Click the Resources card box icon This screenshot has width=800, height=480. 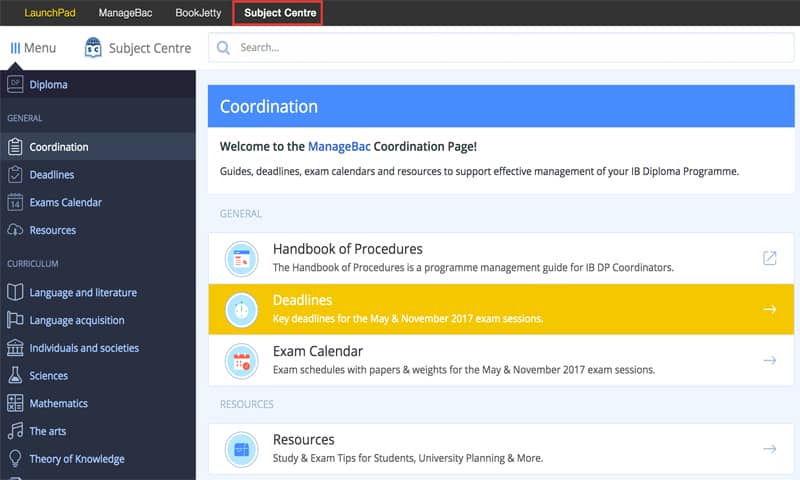tap(241, 449)
